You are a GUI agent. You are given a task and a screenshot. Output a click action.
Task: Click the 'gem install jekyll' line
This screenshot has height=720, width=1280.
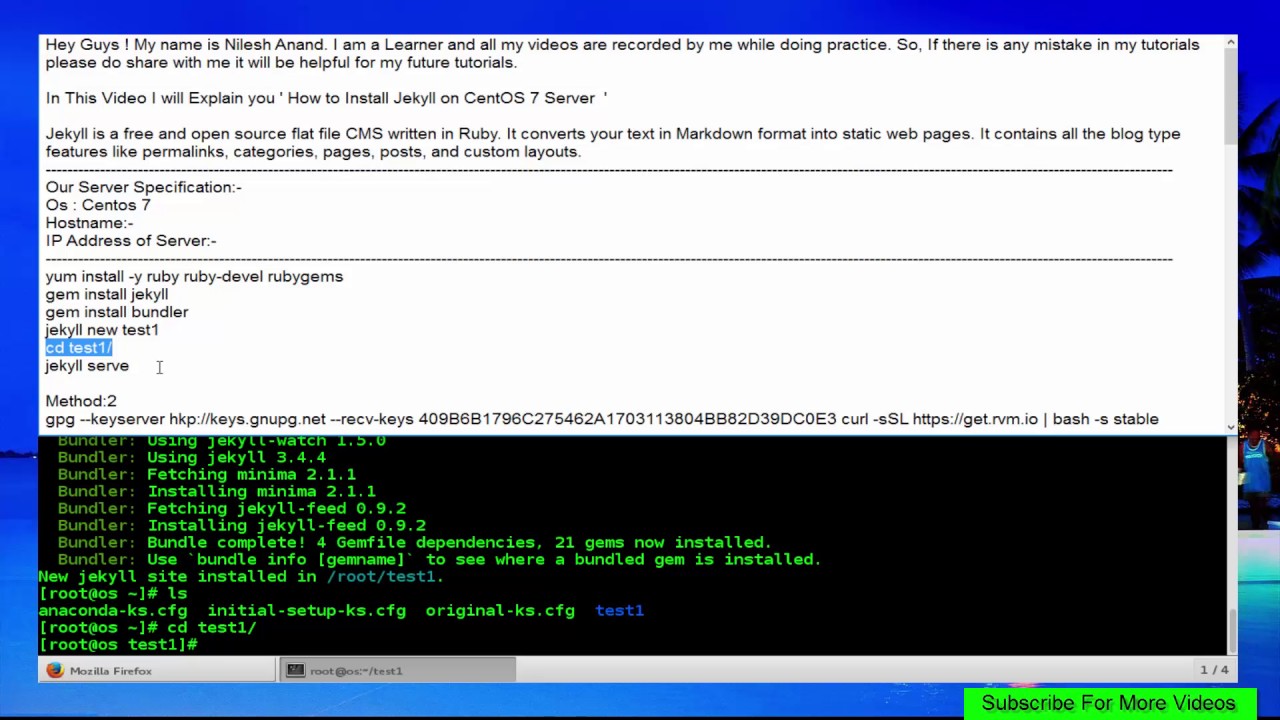pos(107,294)
